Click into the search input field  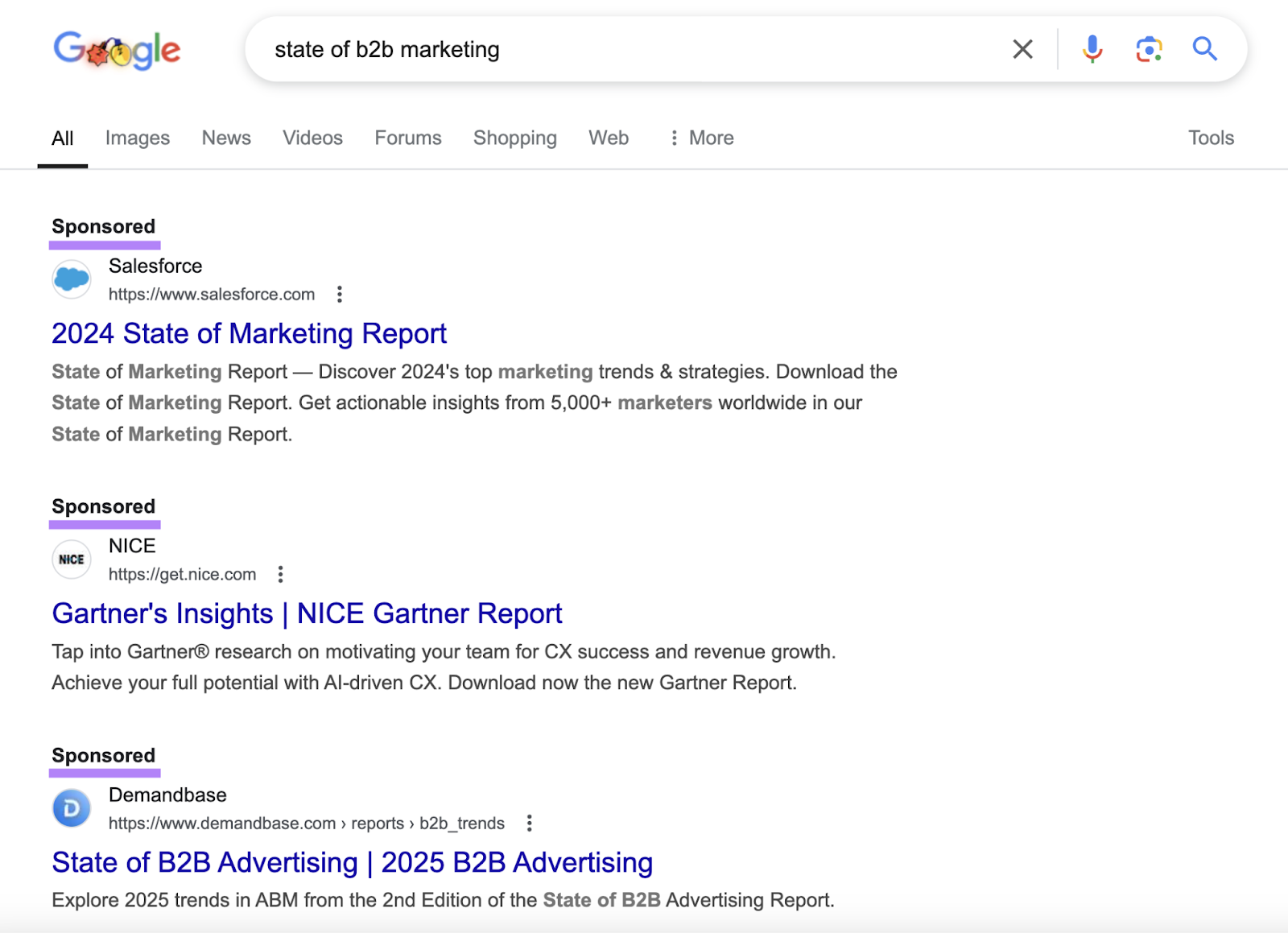pos(628,49)
